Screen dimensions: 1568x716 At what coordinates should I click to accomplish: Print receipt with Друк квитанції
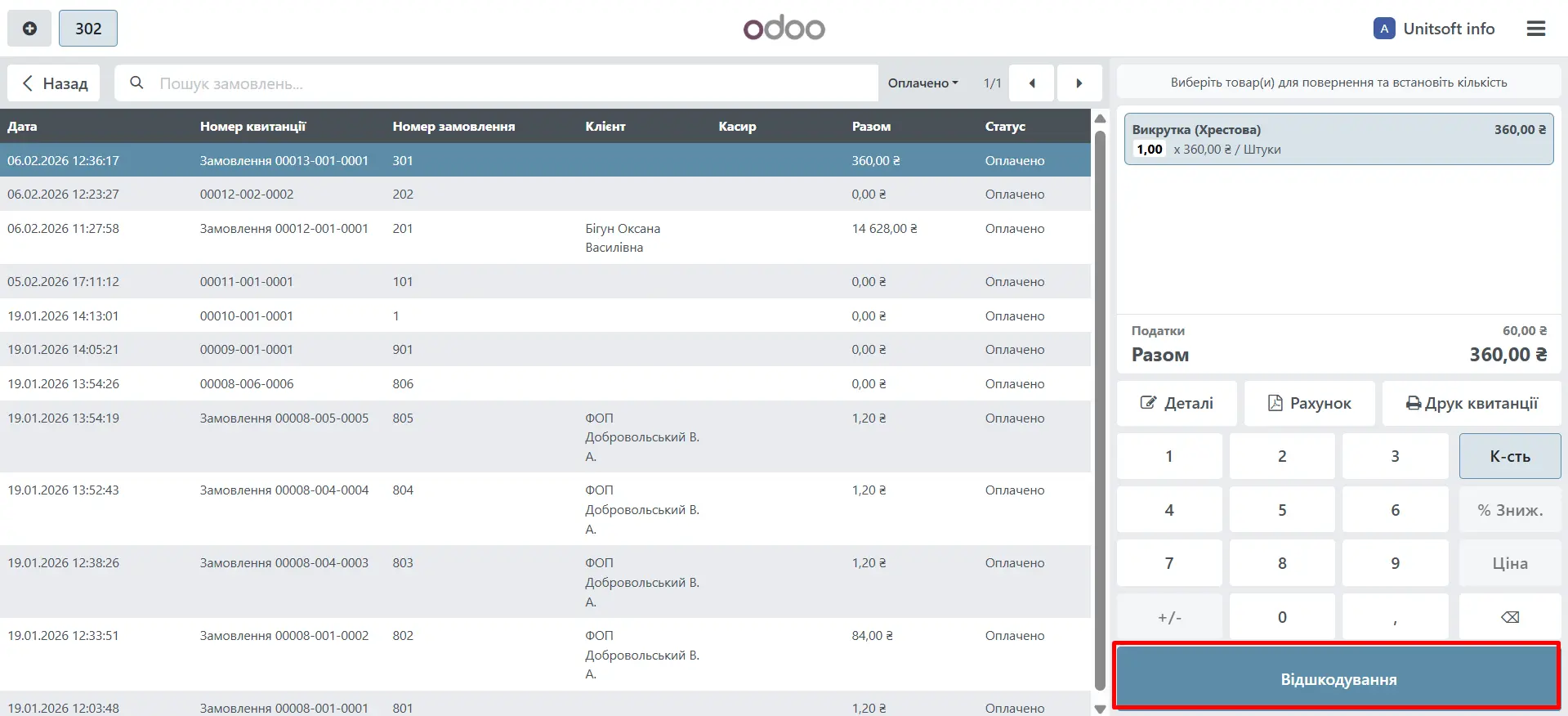point(1471,403)
